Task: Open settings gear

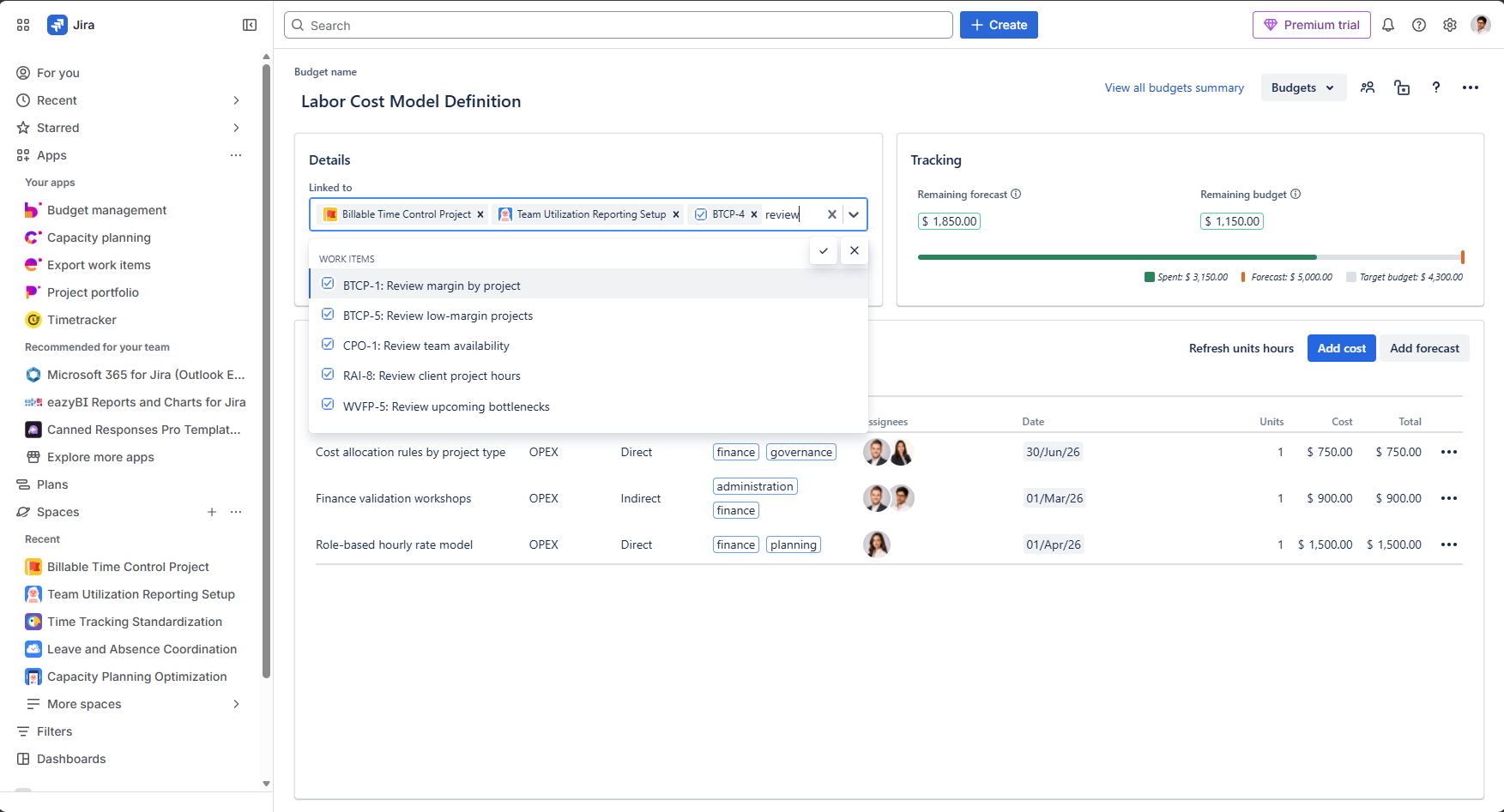Action: pos(1450,25)
